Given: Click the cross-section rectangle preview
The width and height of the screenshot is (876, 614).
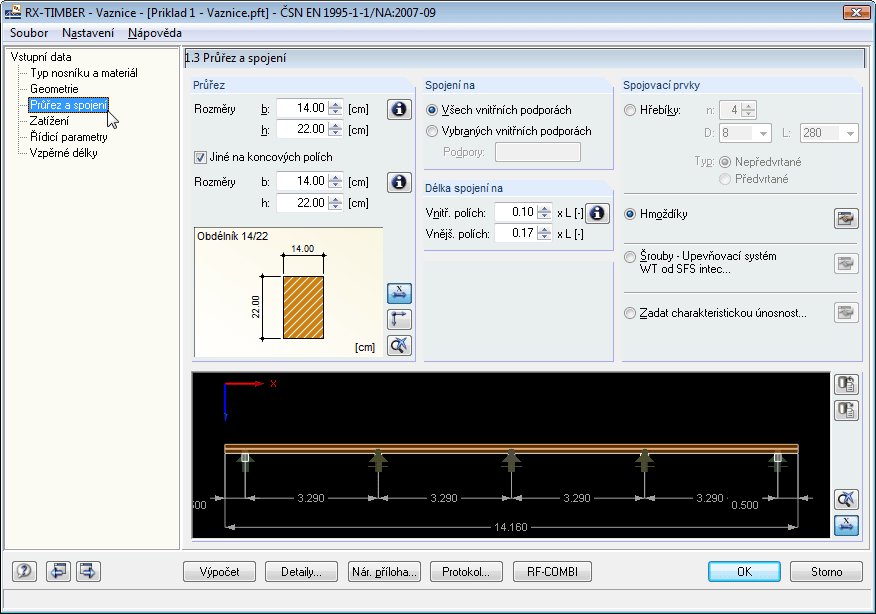Looking at the screenshot, I should tap(303, 307).
